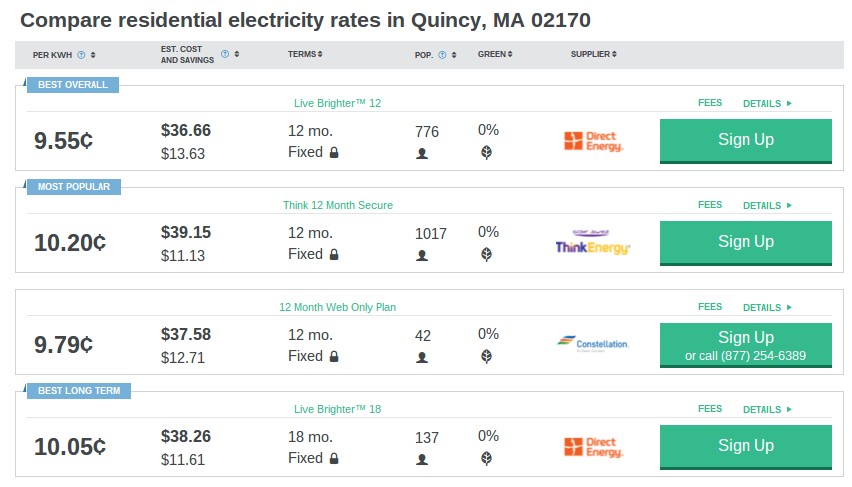The width and height of the screenshot is (852, 487).
Task: Click the Est. Cost and Savings help icon
Action: click(x=225, y=54)
